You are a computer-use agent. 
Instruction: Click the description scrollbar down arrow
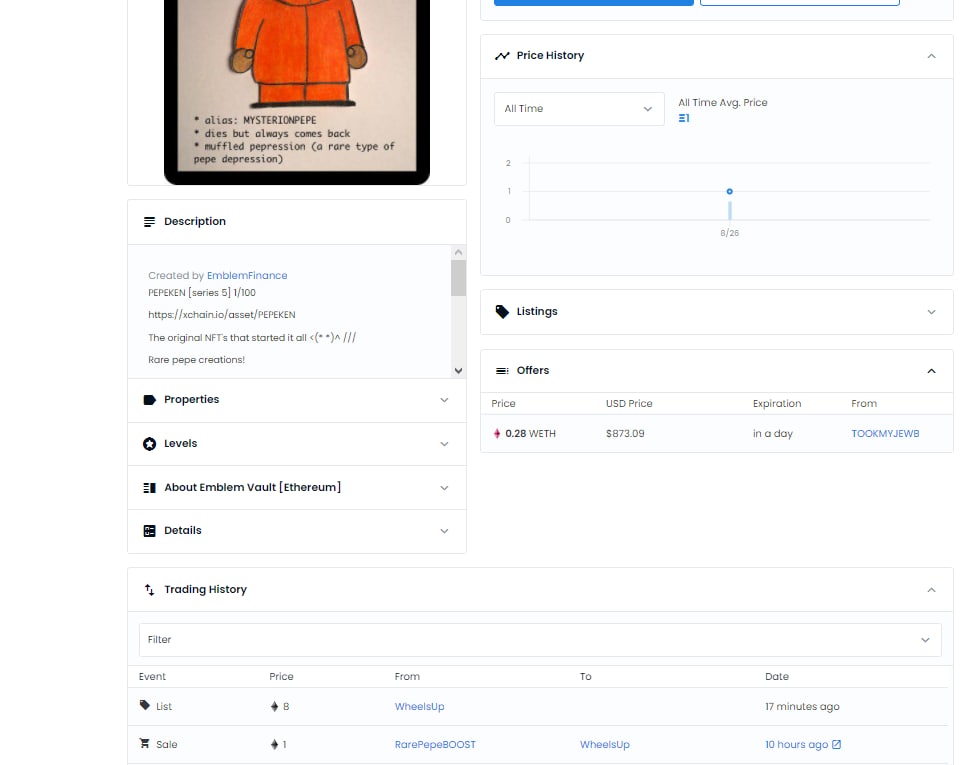[458, 371]
